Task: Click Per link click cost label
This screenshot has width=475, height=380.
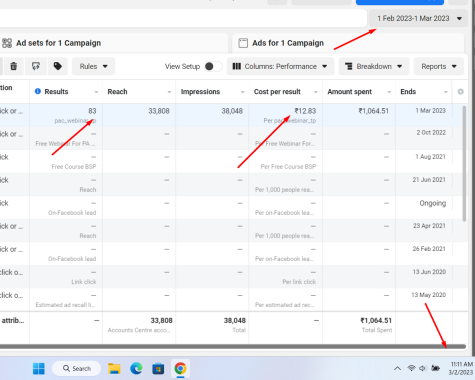Action: coord(299,282)
